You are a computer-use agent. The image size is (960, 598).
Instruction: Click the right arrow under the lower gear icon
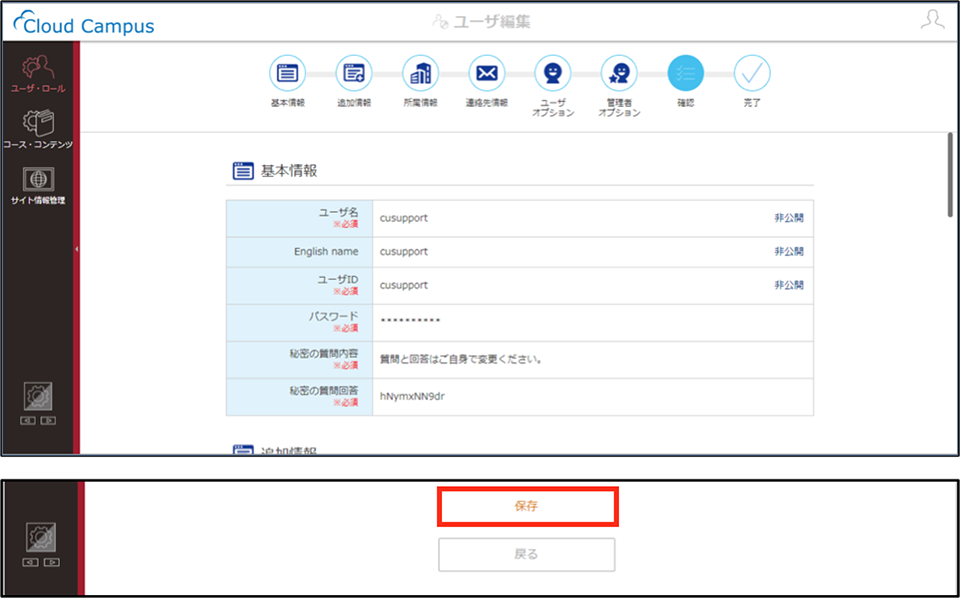(x=52, y=562)
